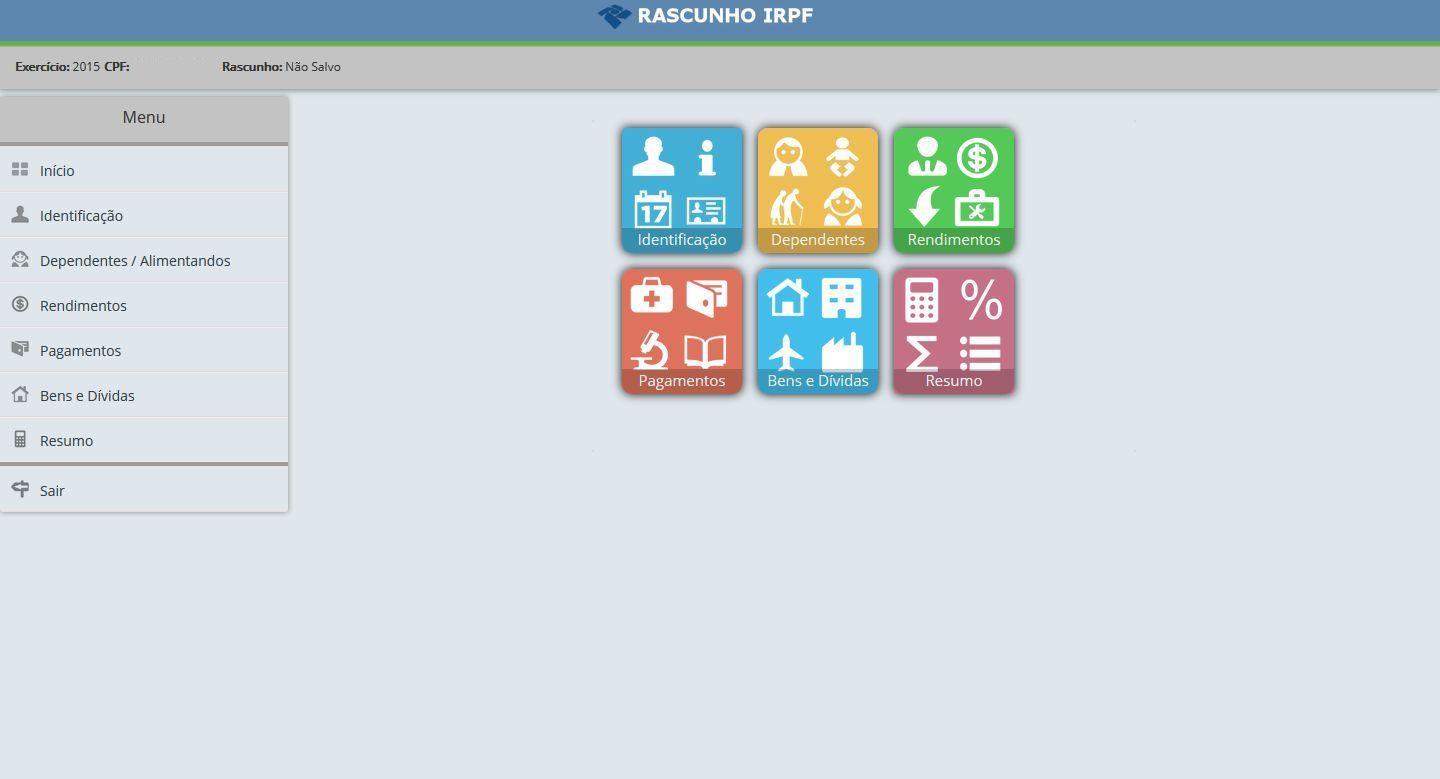Click the Pagamentos tile caption
The width and height of the screenshot is (1440, 779).
(682, 381)
